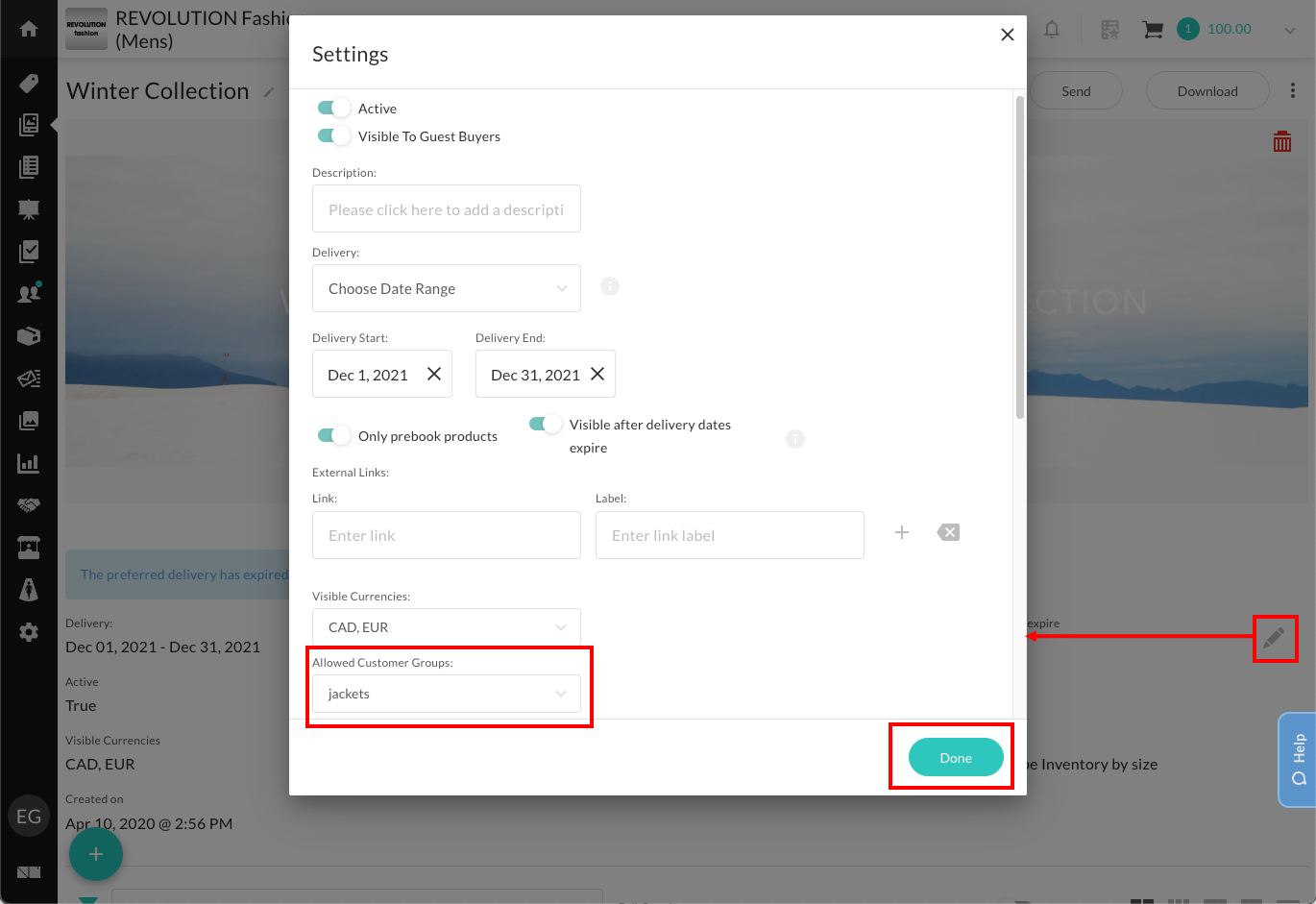Screen dimensions: 1316x904
Task: Open the mail campaigns sidebar icon
Action: [x=29, y=379]
